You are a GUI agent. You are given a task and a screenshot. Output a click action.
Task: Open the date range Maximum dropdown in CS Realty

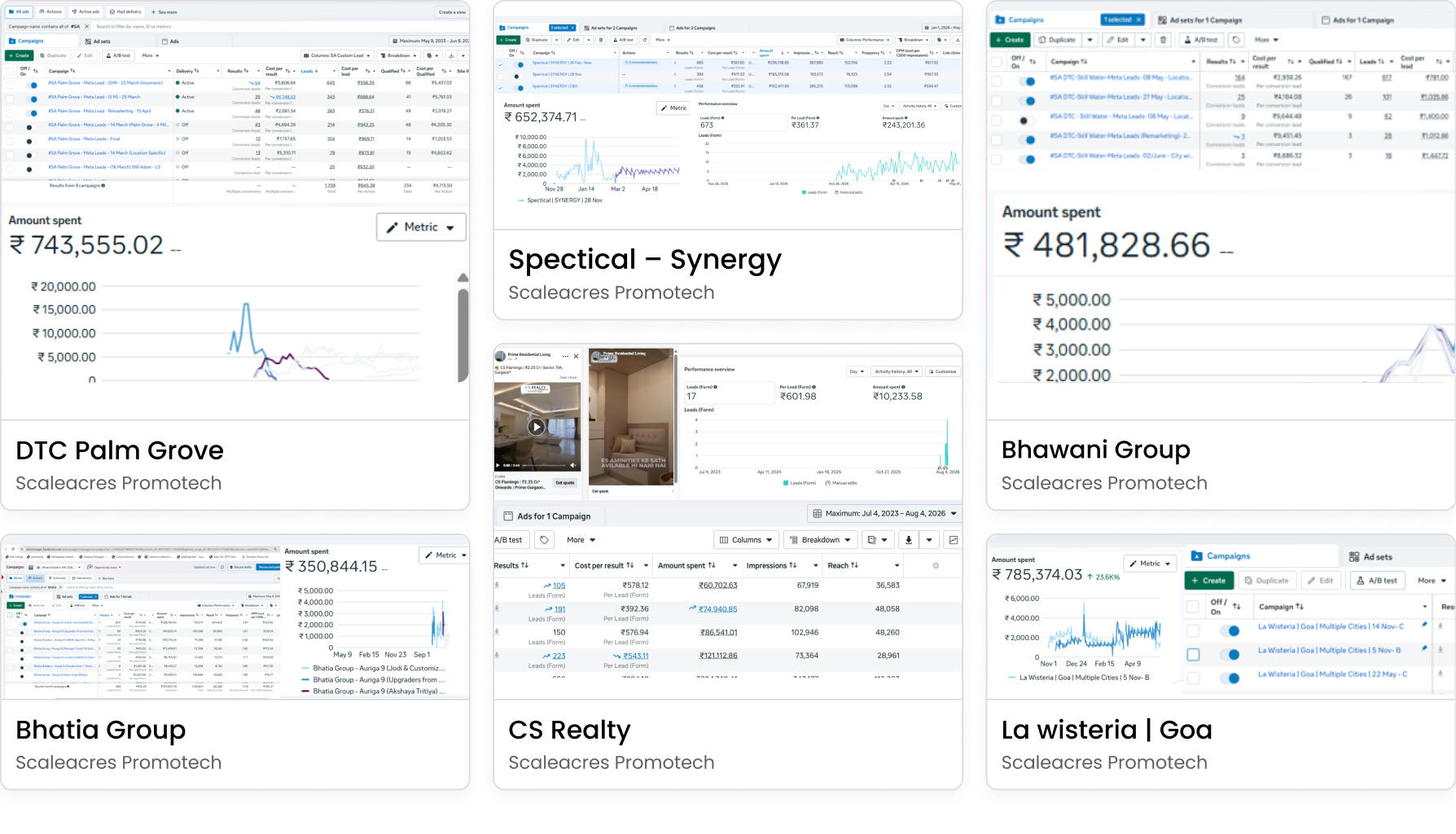[x=885, y=514]
